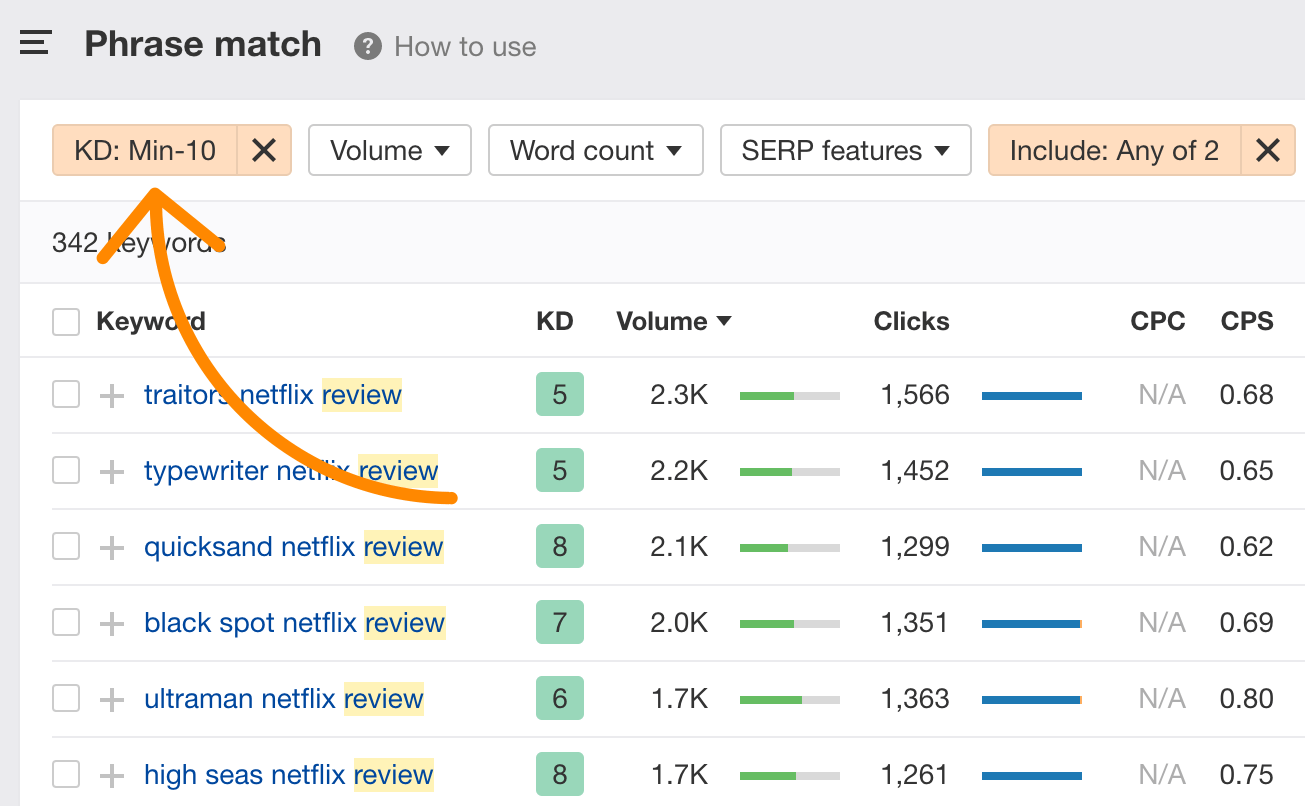The image size is (1305, 806).
Task: Expand black spot netflix review plus icon
Action: point(112,624)
